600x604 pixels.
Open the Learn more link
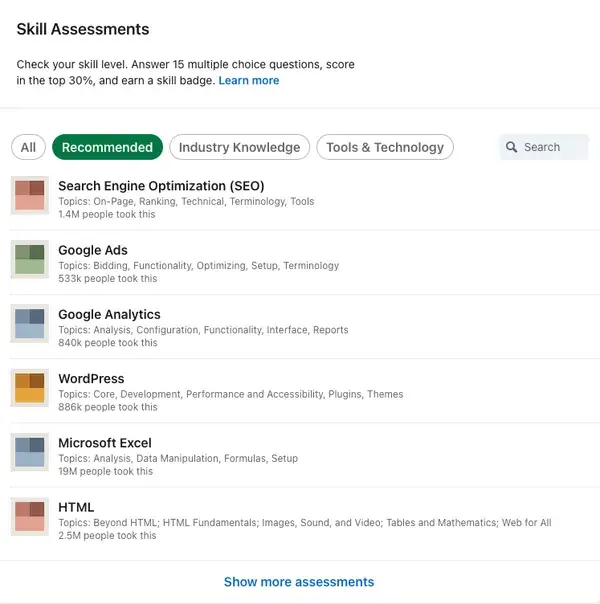pyautogui.click(x=249, y=80)
